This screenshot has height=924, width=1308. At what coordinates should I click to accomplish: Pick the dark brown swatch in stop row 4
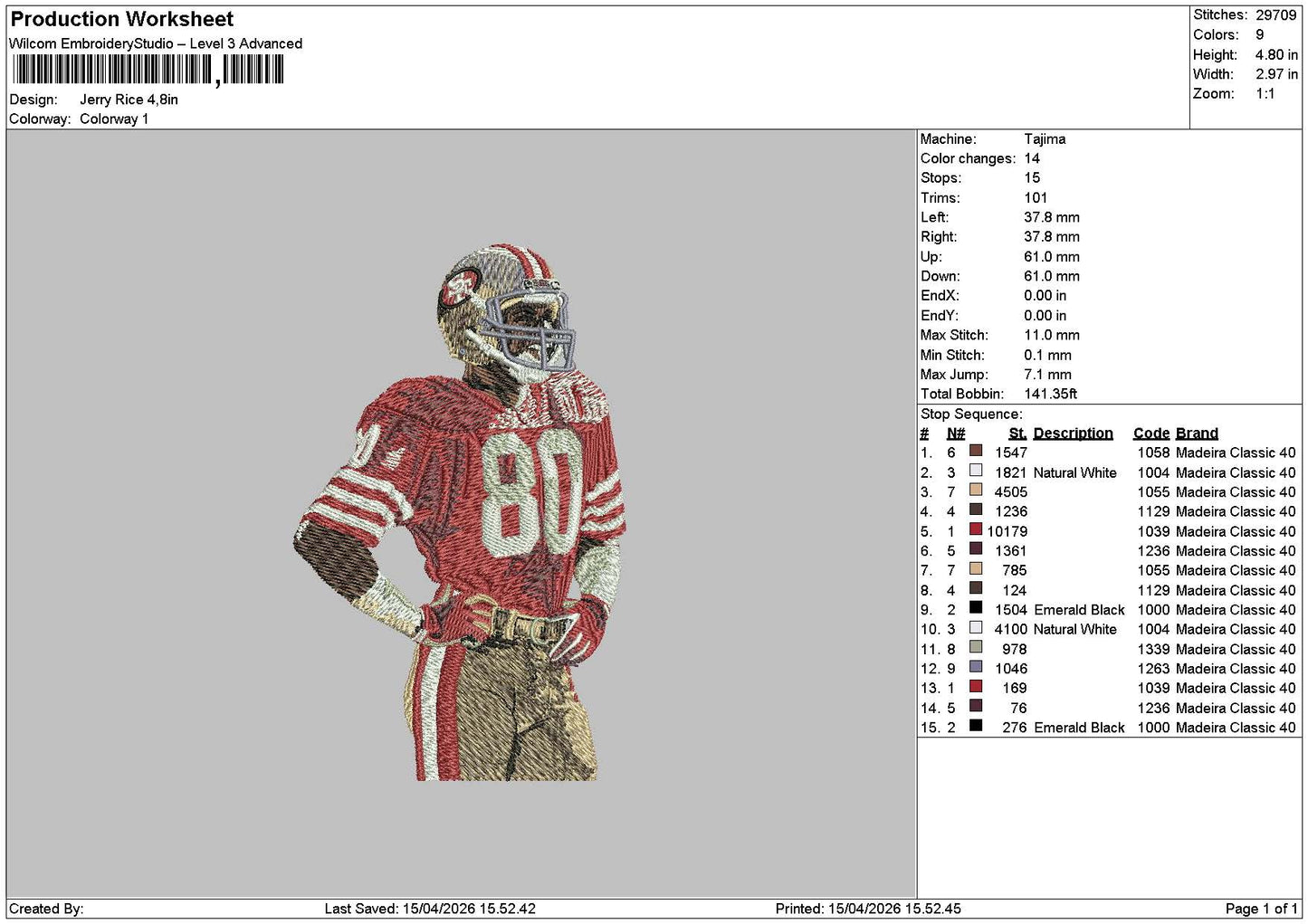click(x=976, y=510)
